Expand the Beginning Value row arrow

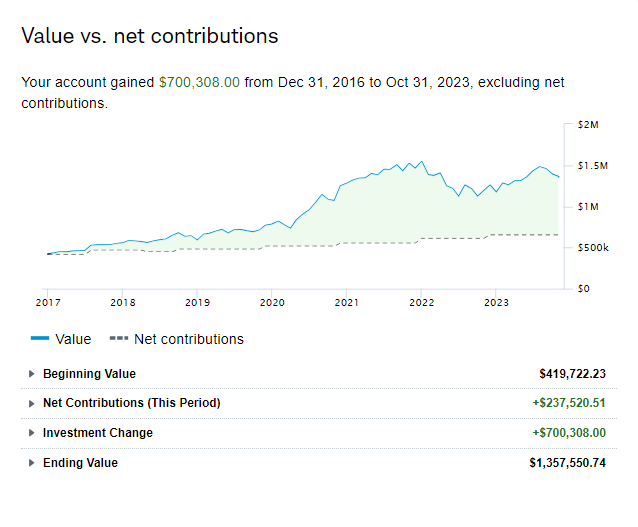(32, 374)
